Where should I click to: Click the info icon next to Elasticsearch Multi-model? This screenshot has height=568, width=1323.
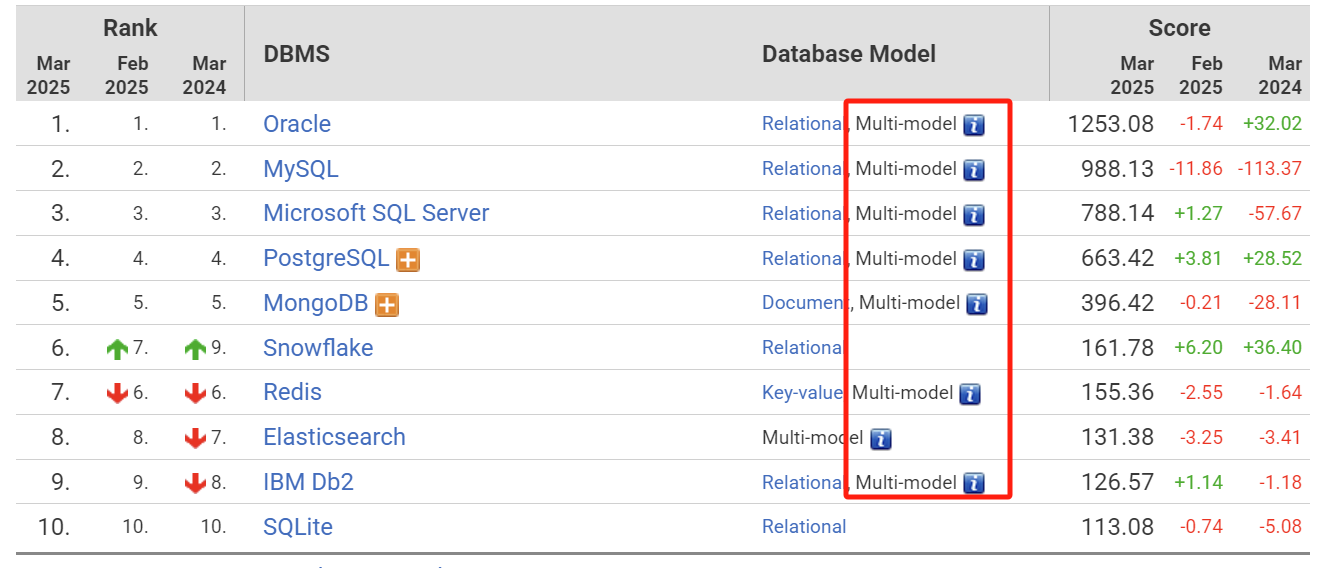(x=881, y=439)
